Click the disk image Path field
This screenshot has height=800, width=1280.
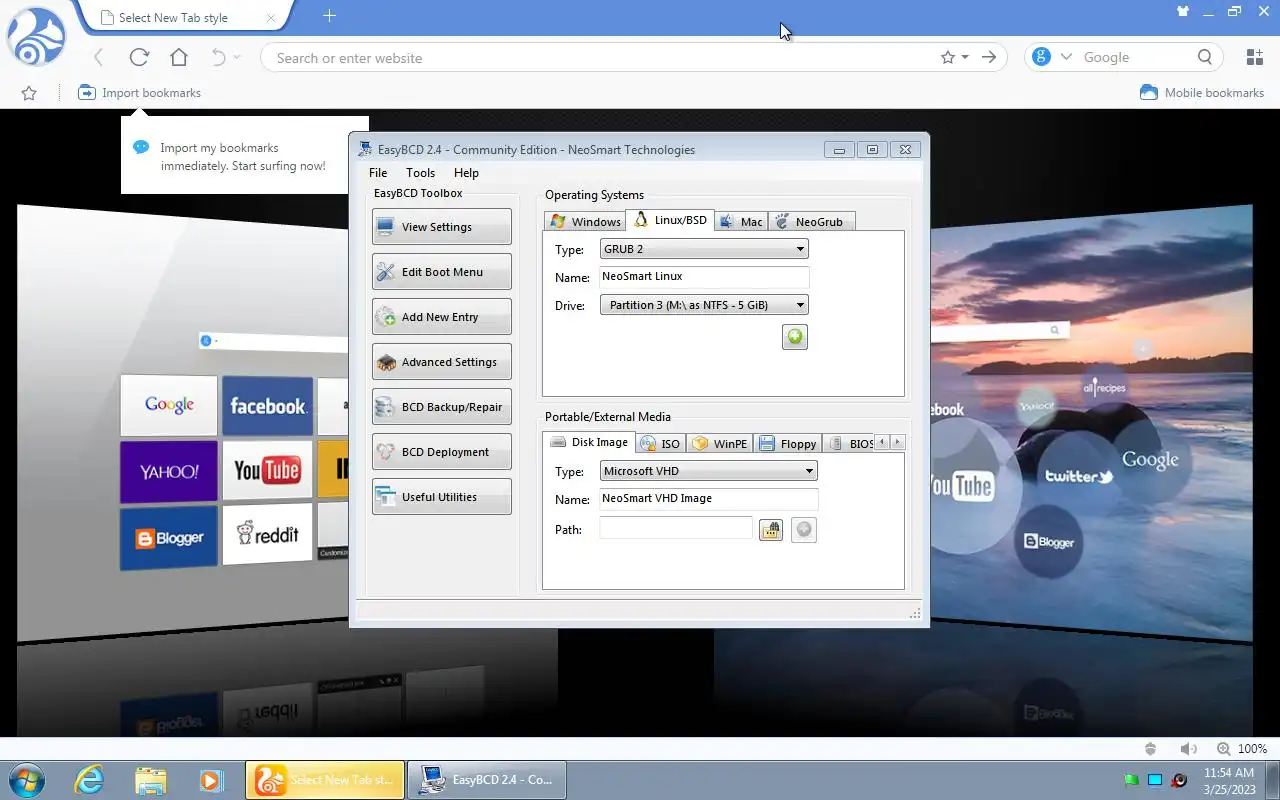pos(676,529)
